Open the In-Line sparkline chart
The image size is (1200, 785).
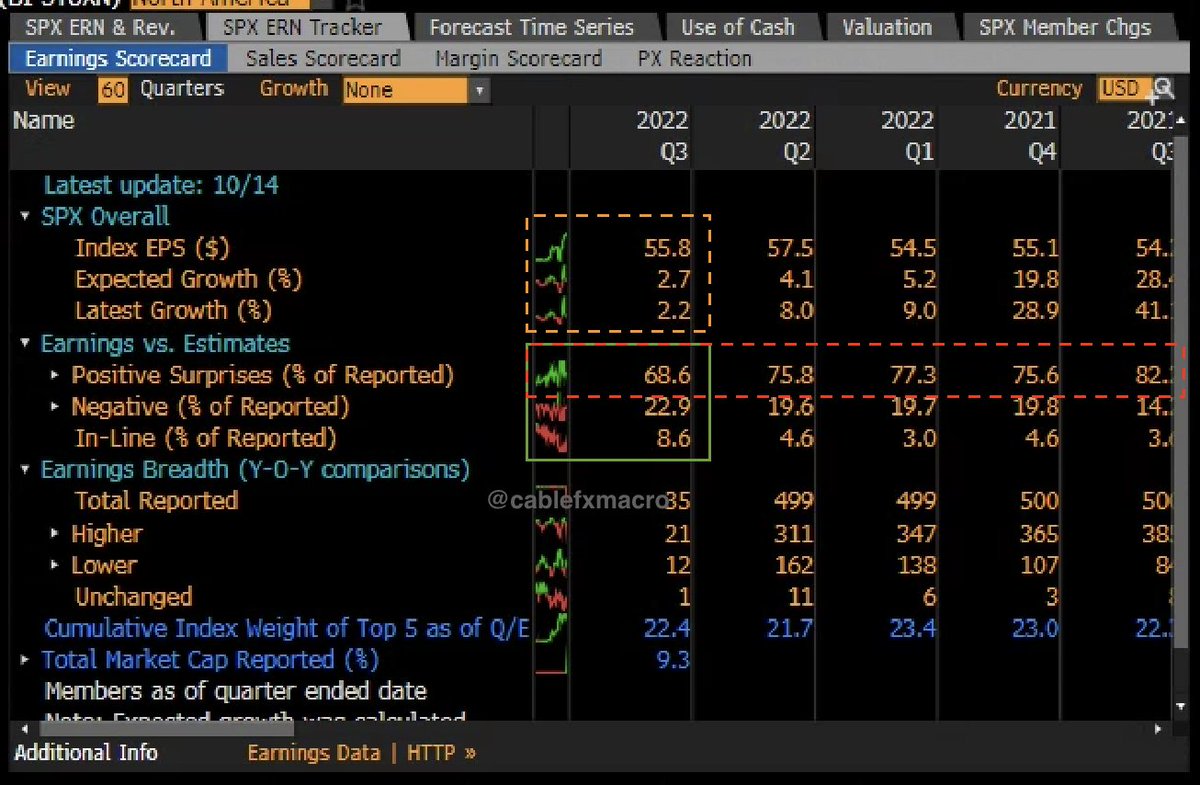(550, 437)
